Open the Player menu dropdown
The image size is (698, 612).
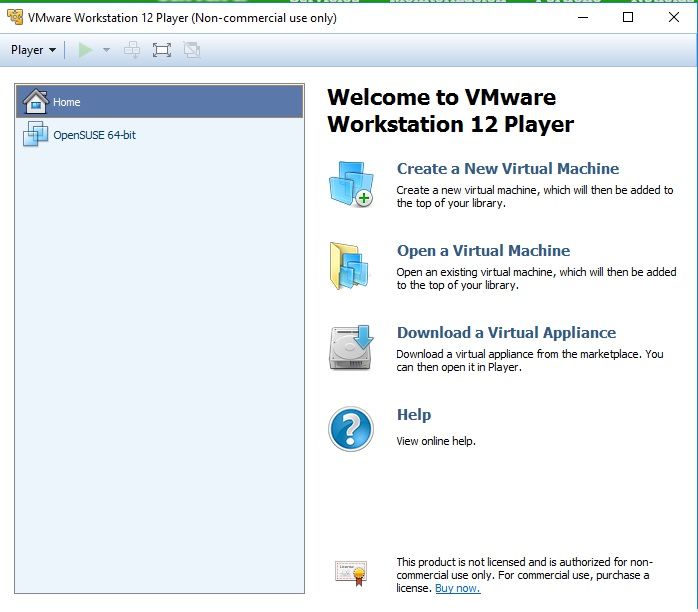click(33, 50)
